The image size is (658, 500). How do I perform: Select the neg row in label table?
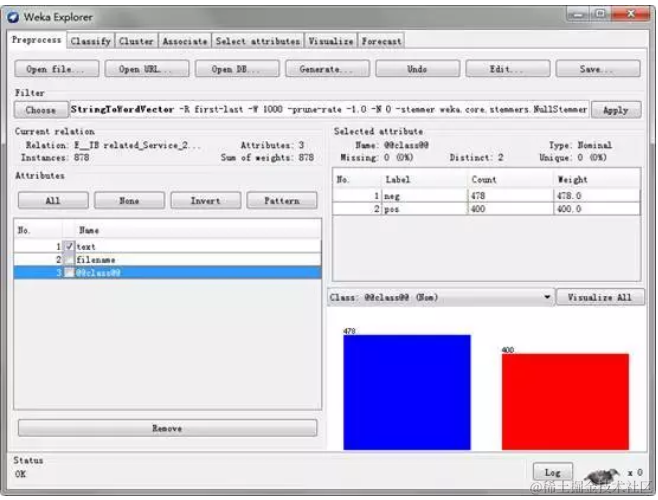486,196
